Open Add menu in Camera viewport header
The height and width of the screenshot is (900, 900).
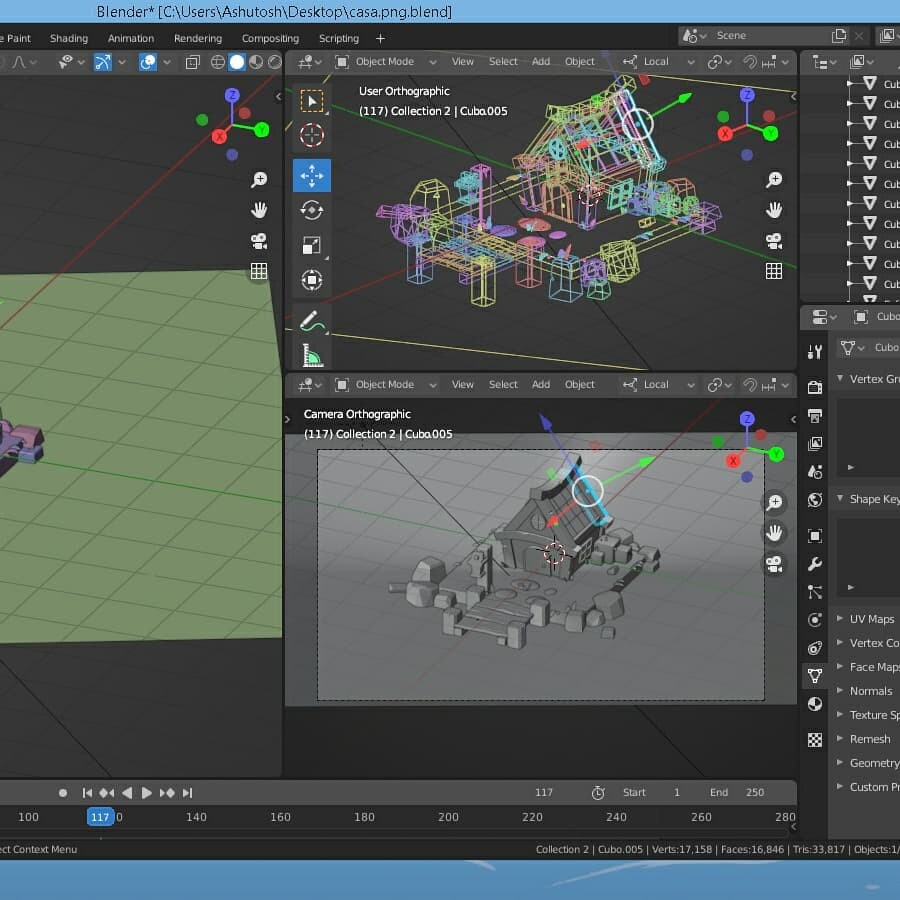541,385
